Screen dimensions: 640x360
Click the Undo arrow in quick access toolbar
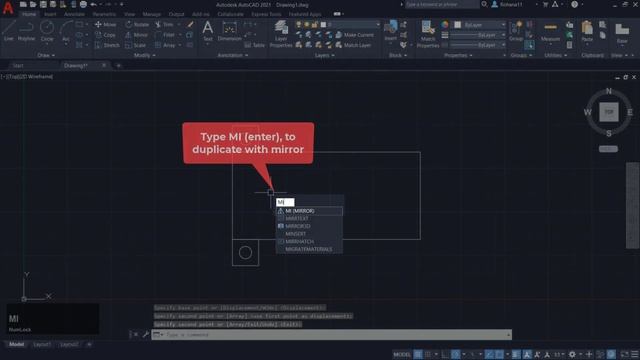93,4
